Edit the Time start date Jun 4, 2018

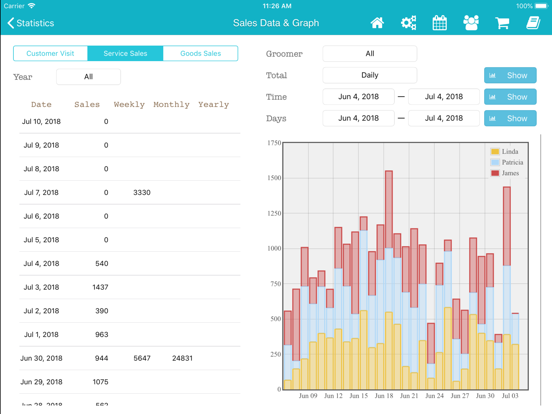(x=358, y=97)
